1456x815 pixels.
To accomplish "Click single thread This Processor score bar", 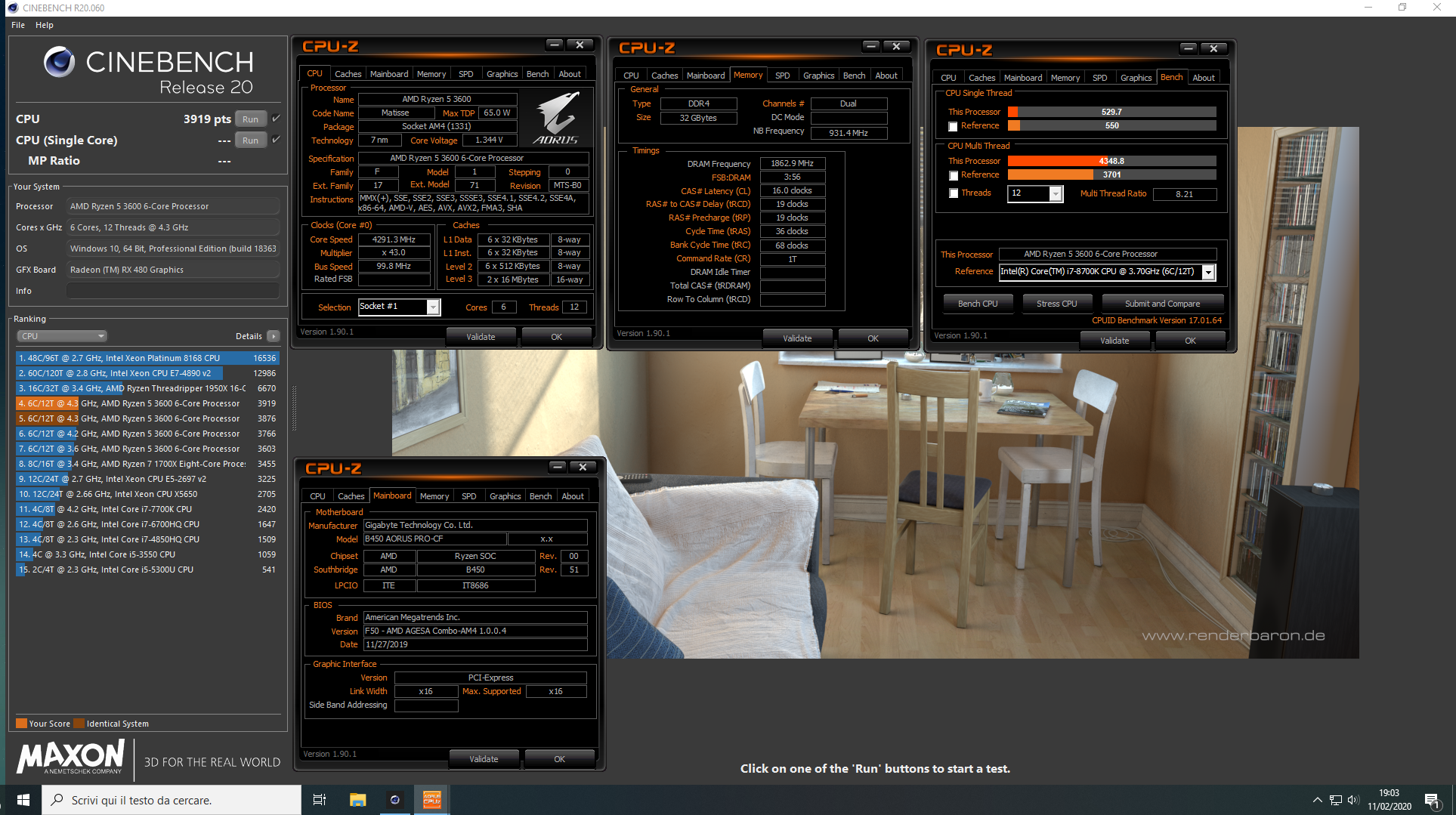I will 1111,112.
